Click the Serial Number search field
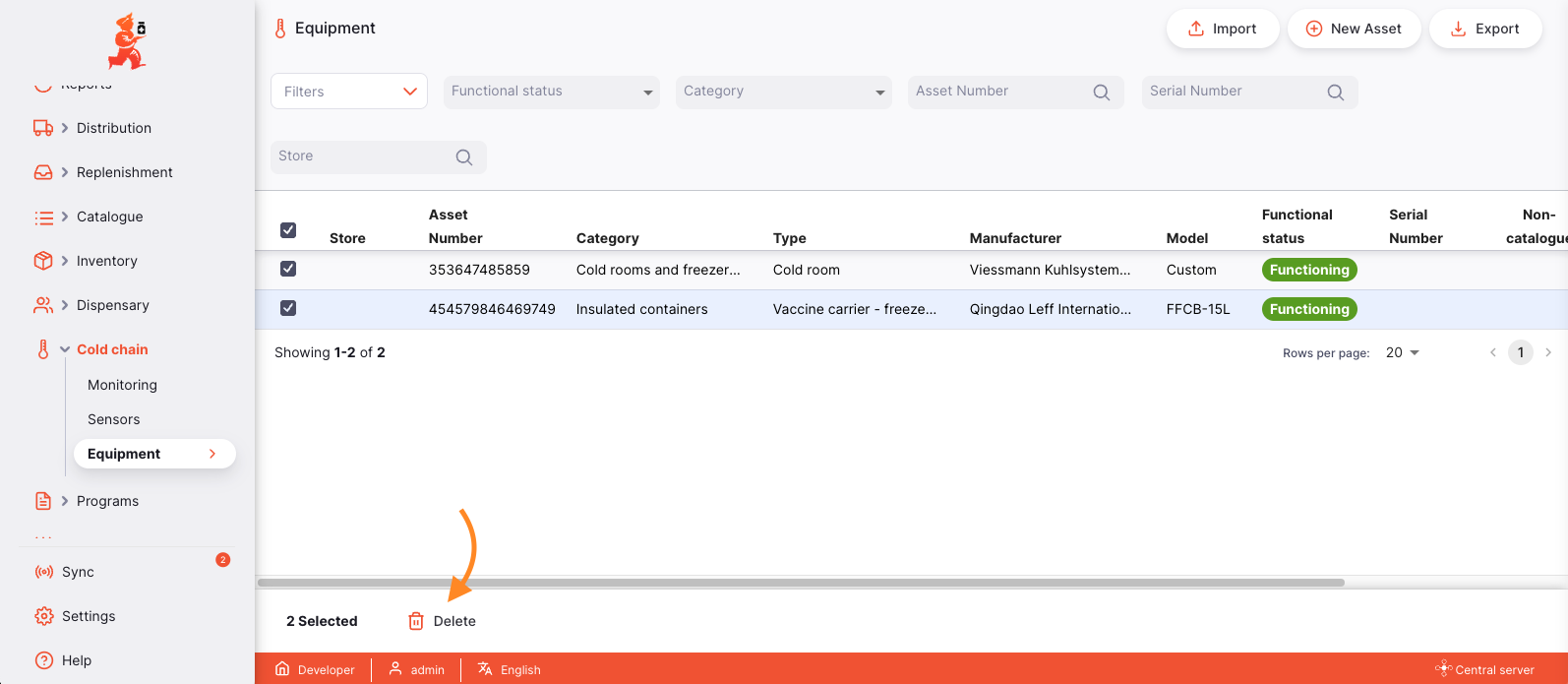Image resolution: width=1568 pixels, height=684 pixels. (1235, 92)
